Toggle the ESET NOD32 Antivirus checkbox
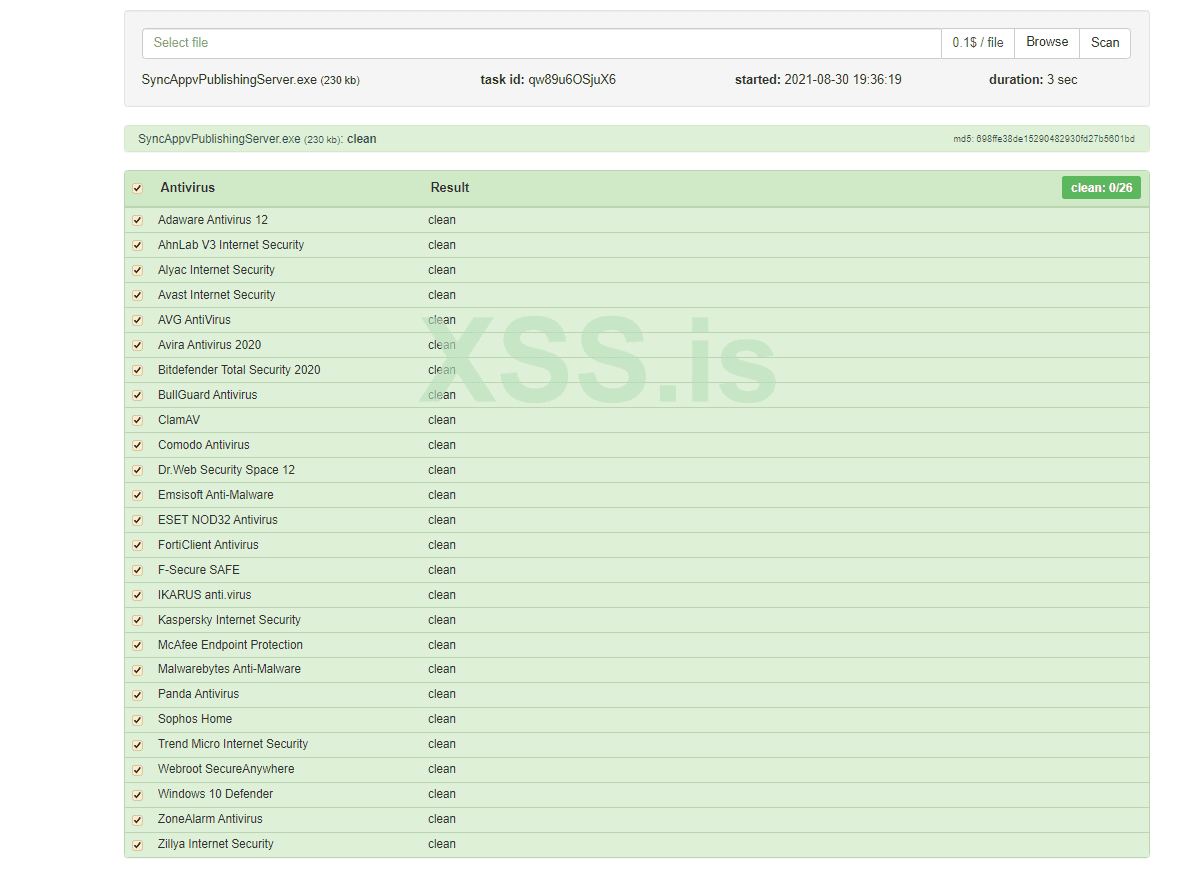Screen dimensions: 1195x877 (x=138, y=520)
